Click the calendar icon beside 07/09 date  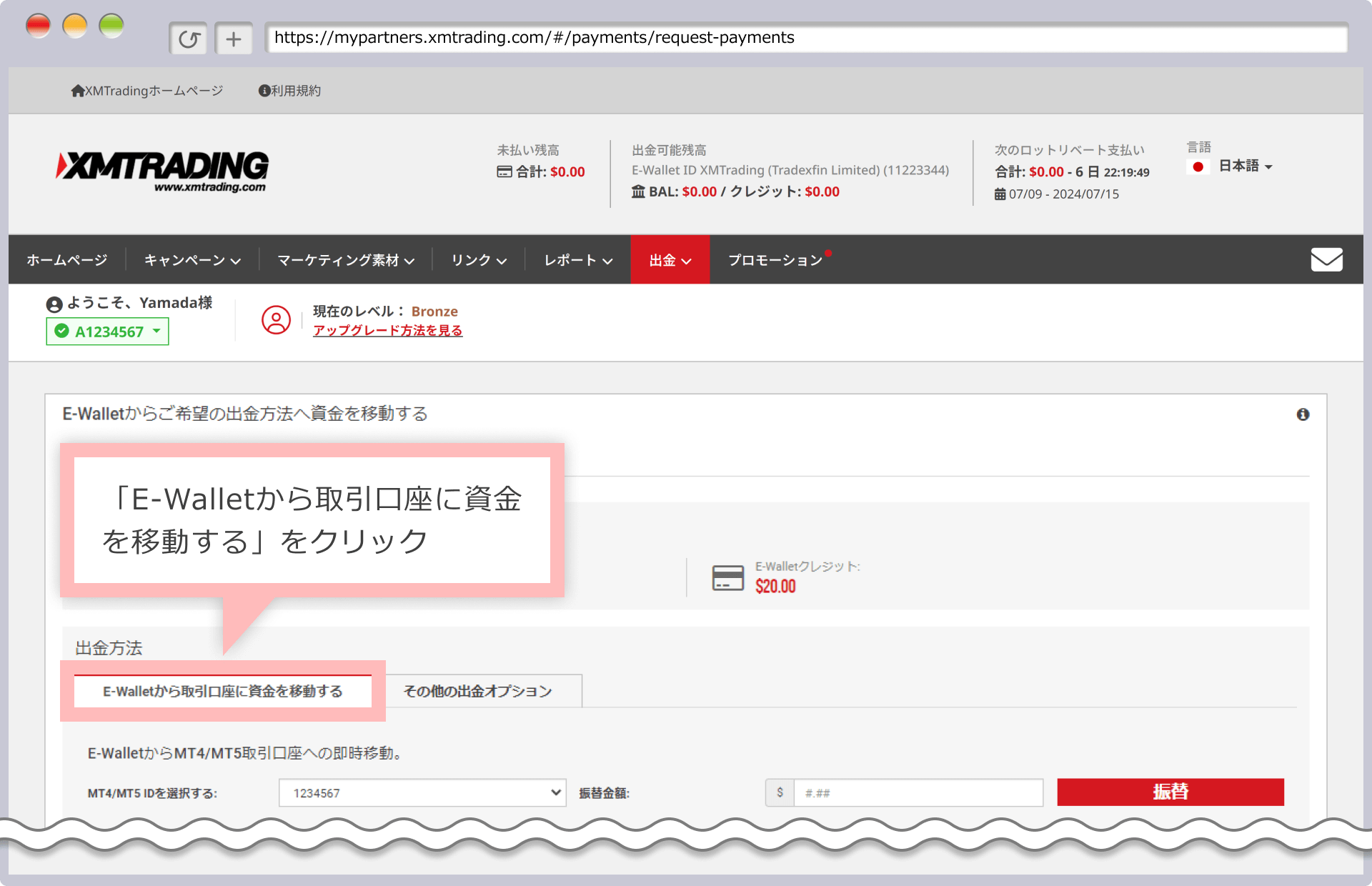[x=1000, y=194]
